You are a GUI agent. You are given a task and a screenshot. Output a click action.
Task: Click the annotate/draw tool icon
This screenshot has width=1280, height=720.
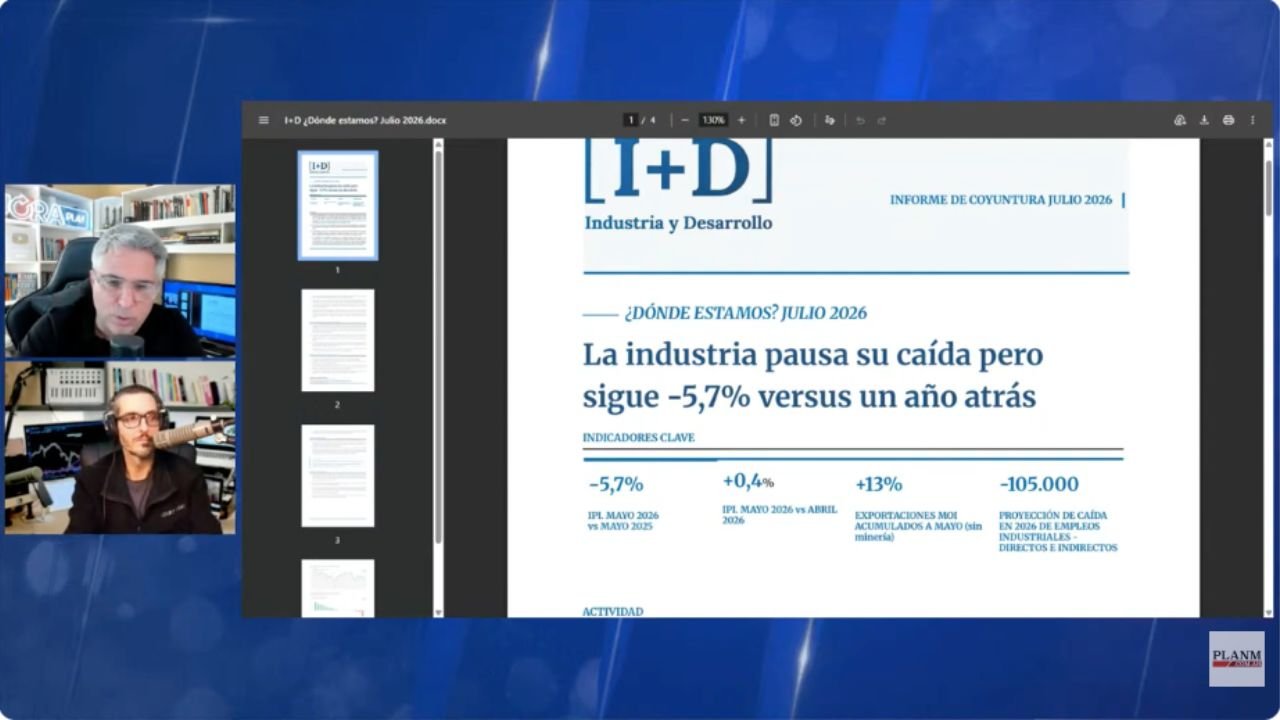tap(829, 120)
